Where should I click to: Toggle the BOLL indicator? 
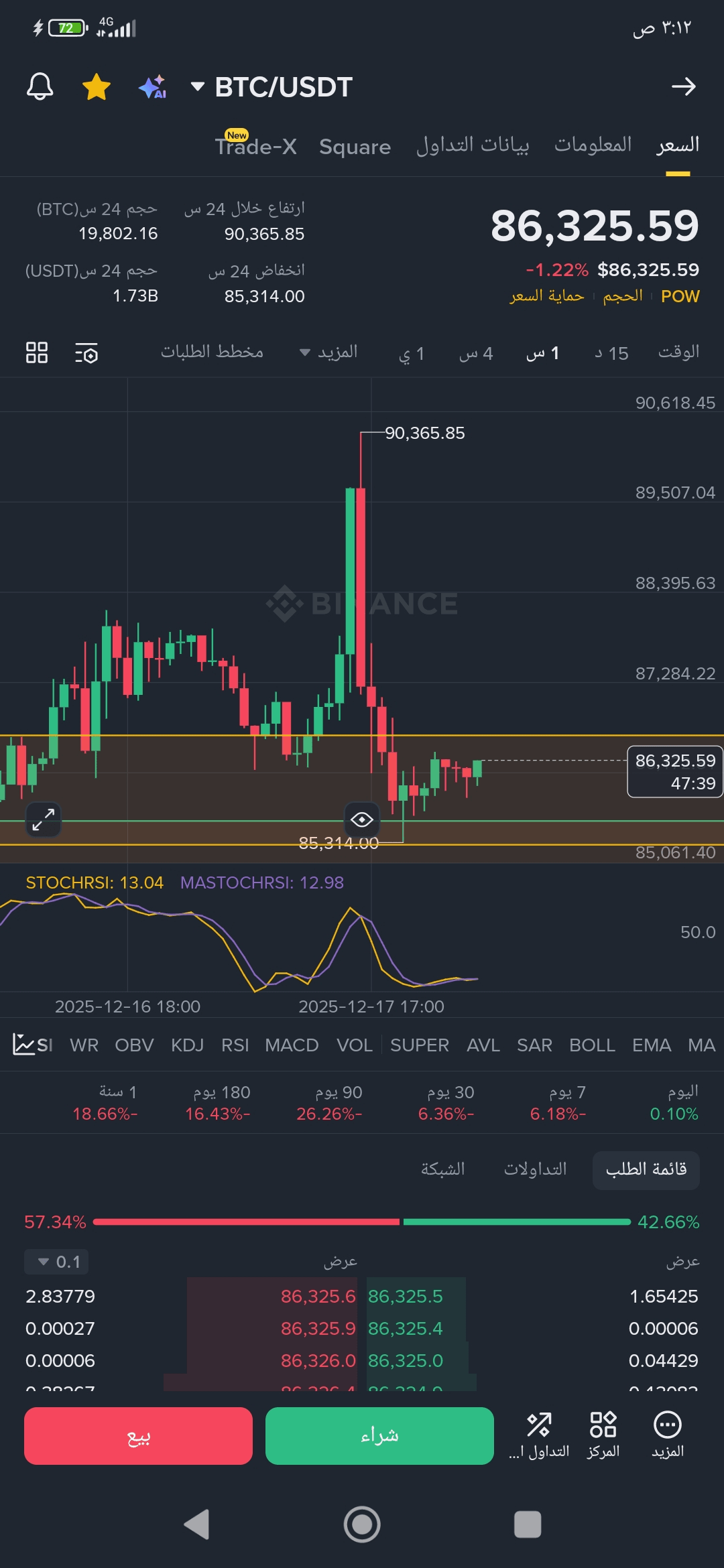[x=592, y=1045]
